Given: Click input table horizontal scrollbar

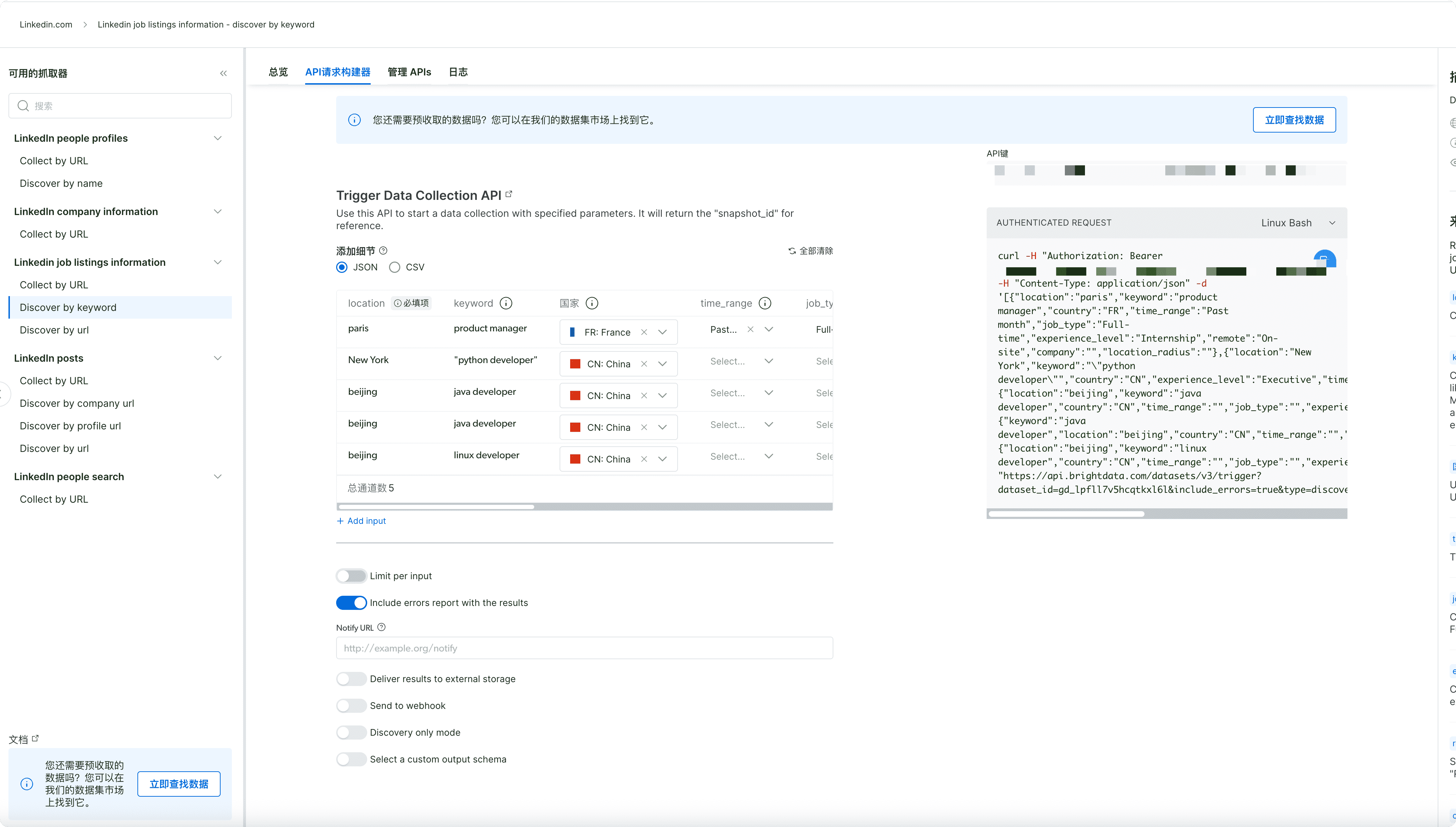Looking at the screenshot, I should 436,507.
